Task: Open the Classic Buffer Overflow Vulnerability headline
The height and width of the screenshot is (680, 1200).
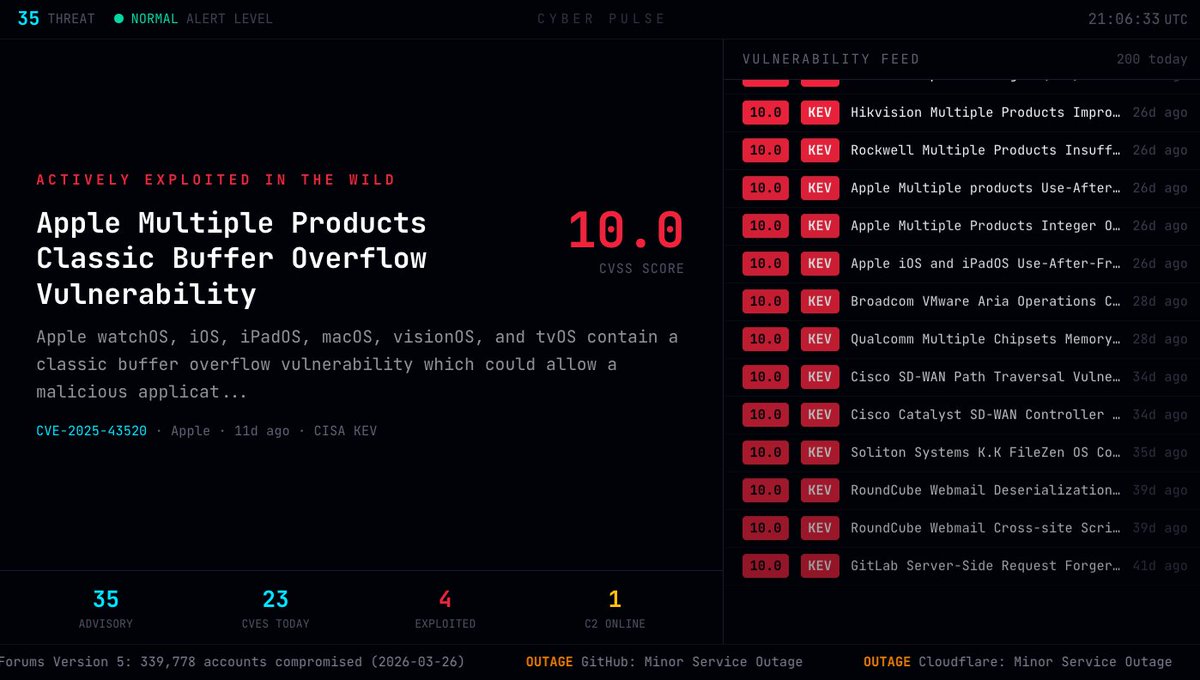Action: click(x=232, y=258)
